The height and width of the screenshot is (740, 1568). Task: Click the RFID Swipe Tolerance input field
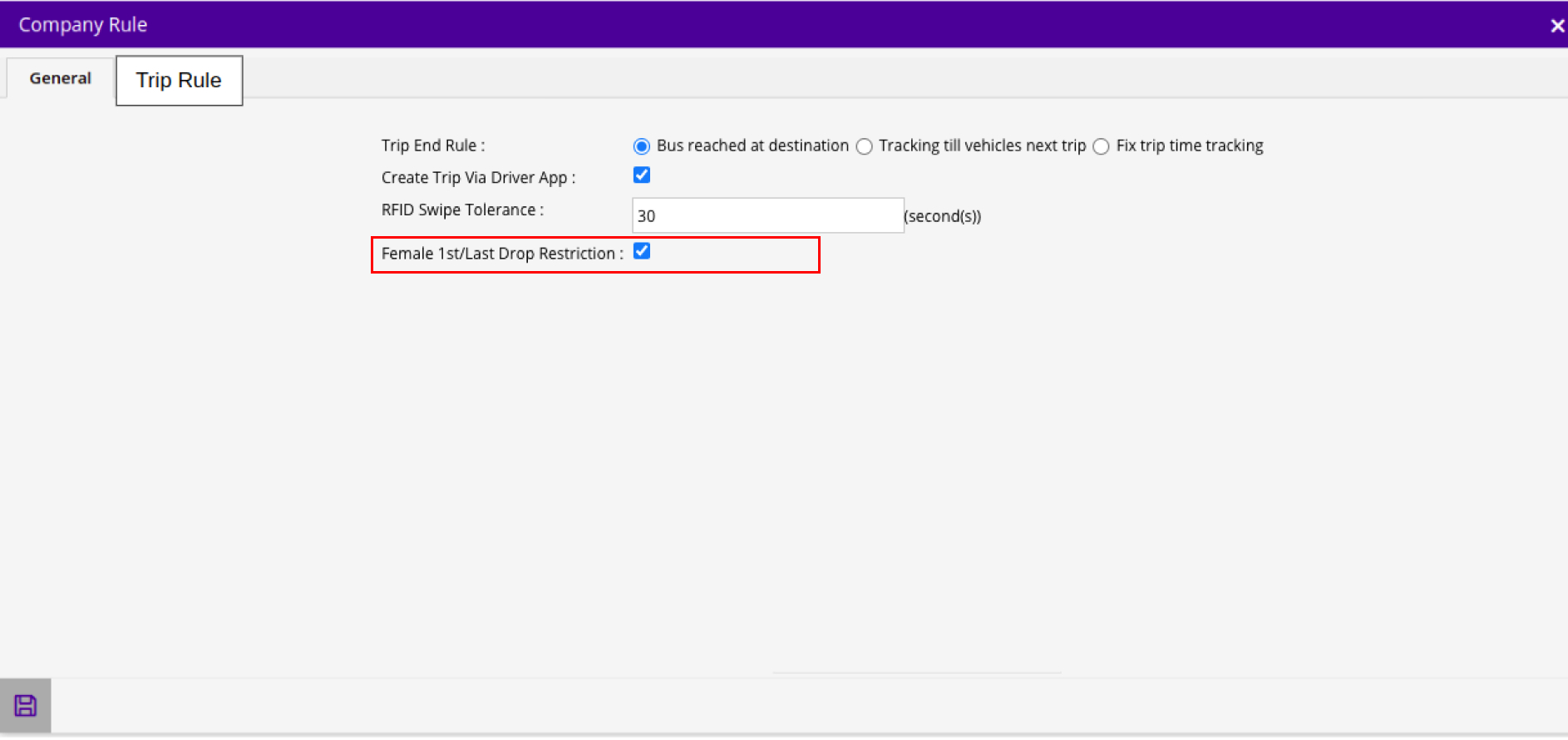click(767, 215)
